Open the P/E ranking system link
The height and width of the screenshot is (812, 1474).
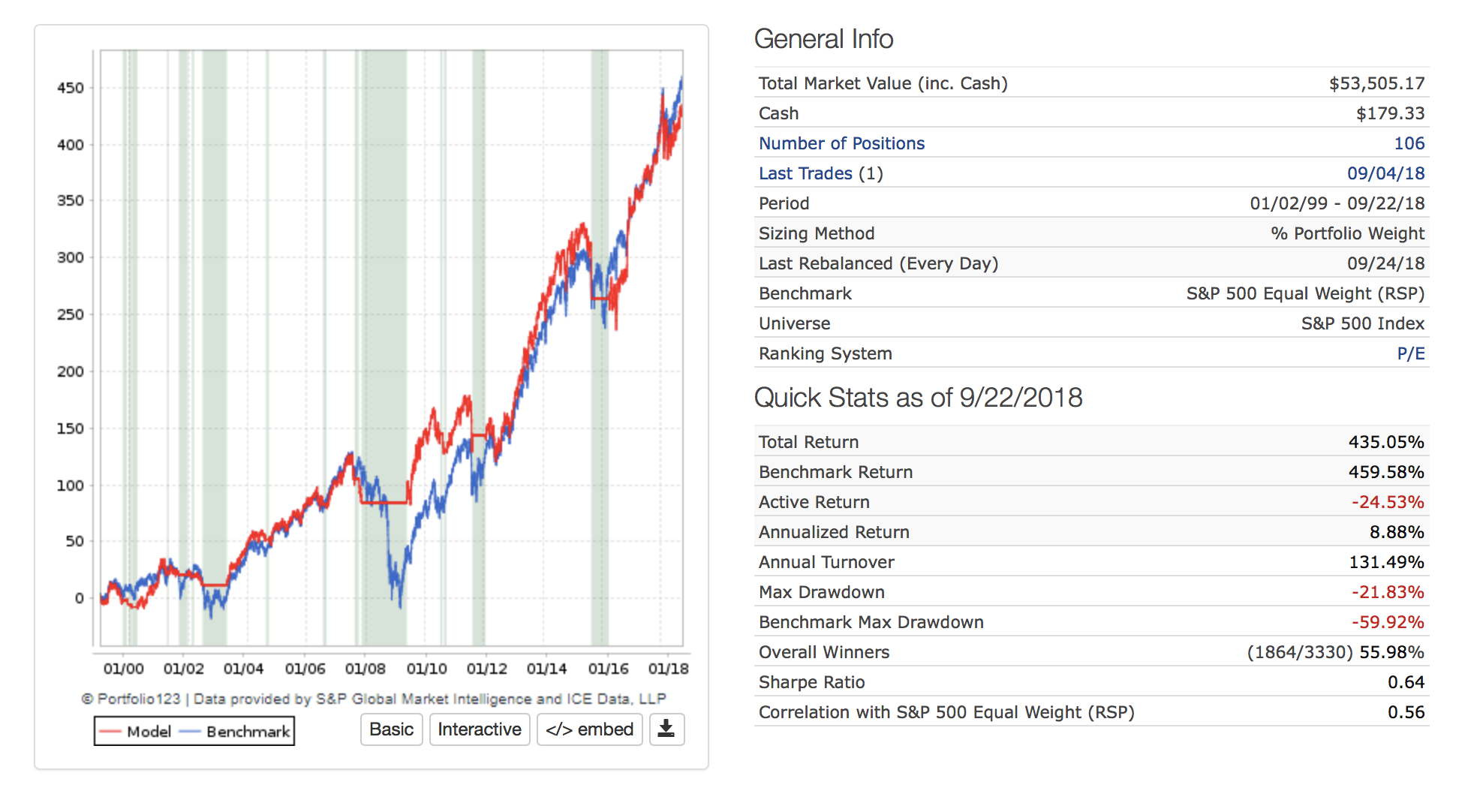pyautogui.click(x=1410, y=353)
